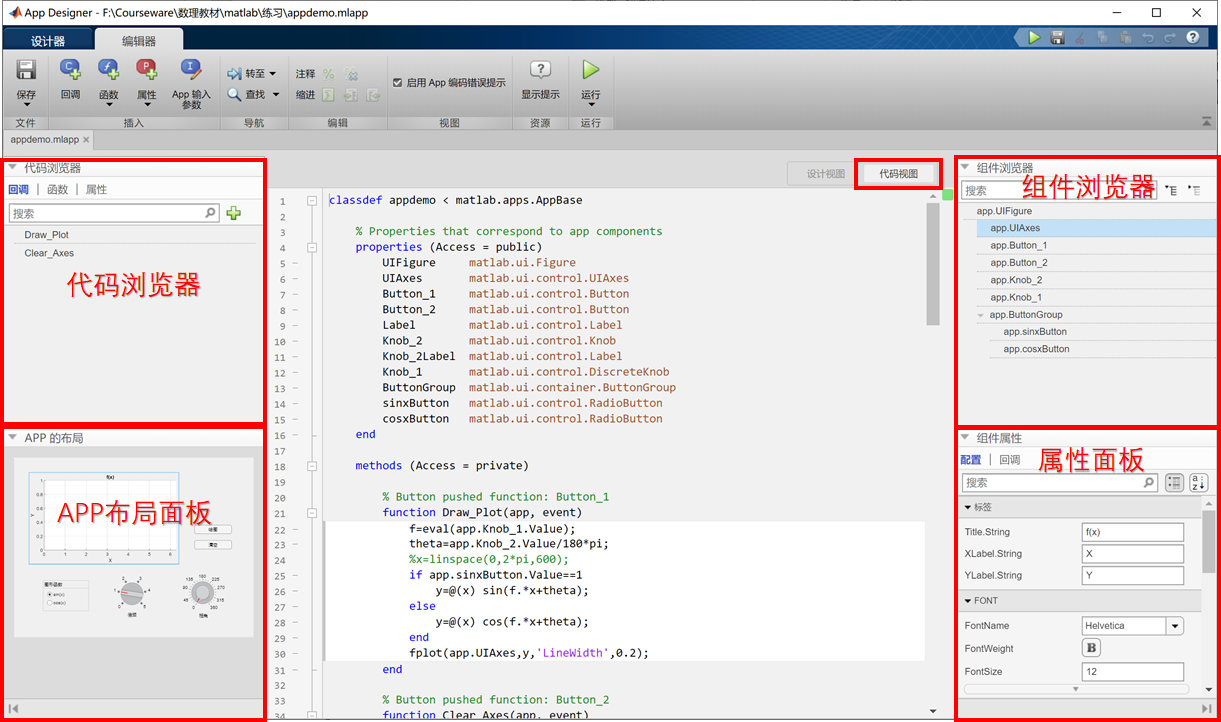Image resolution: width=1221 pixels, height=722 pixels.
Task: Click the green plus add-callback icon
Action: [234, 213]
